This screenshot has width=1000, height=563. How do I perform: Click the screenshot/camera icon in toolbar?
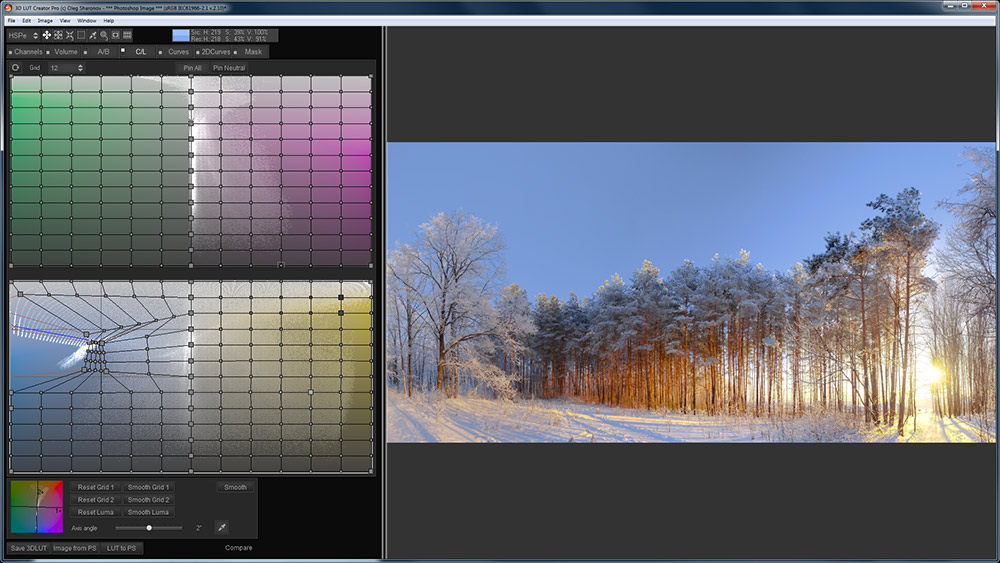115,35
